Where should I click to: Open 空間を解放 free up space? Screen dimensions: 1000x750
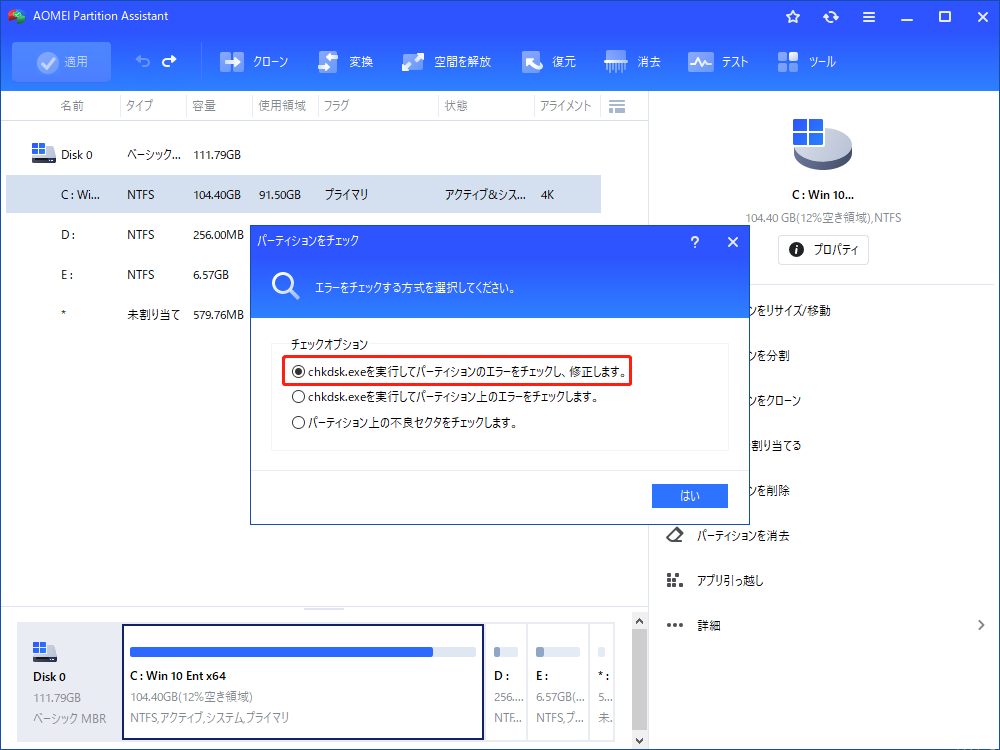[446, 62]
